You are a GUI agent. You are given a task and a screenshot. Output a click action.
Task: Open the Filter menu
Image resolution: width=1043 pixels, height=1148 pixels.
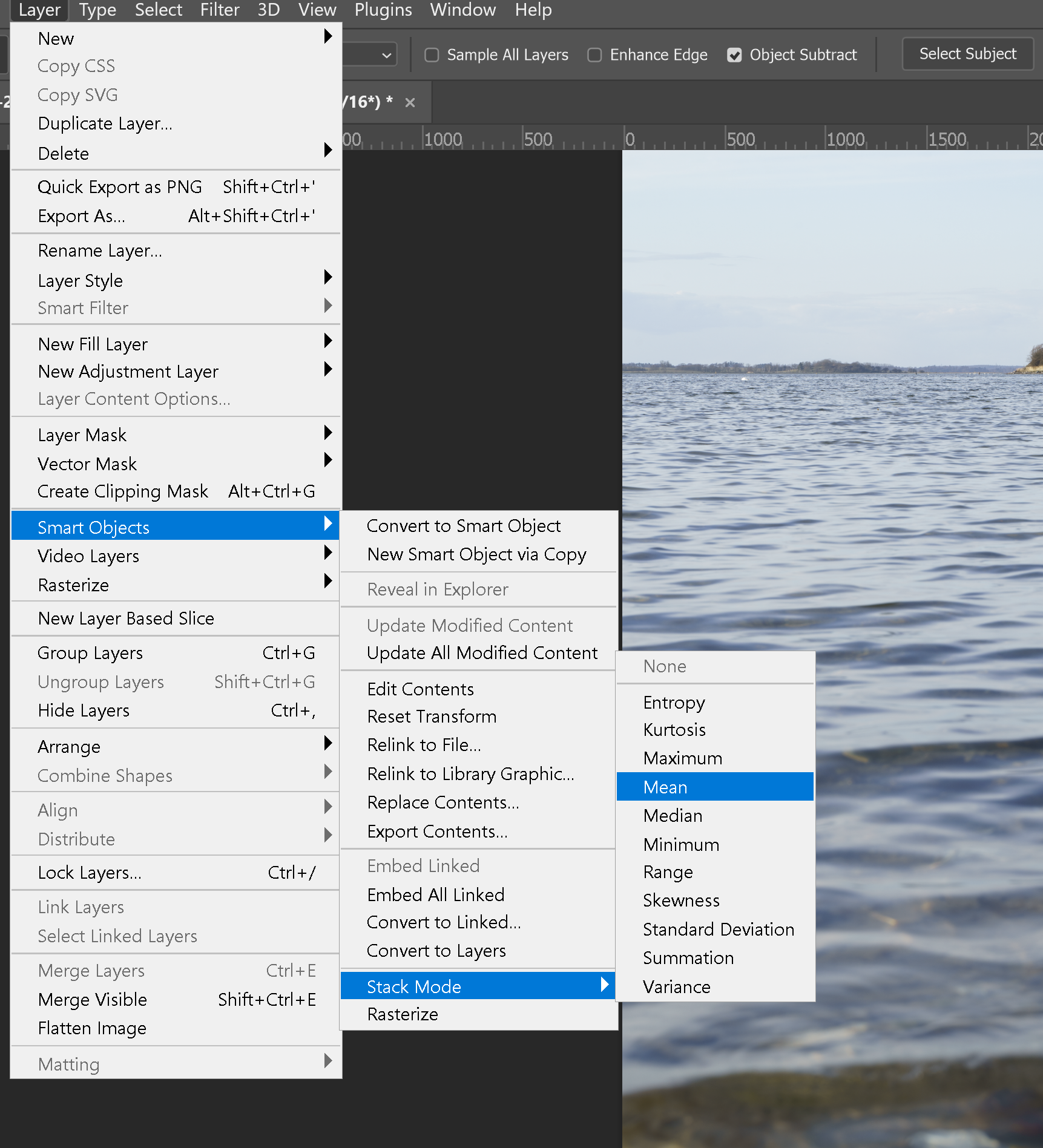[x=219, y=10]
